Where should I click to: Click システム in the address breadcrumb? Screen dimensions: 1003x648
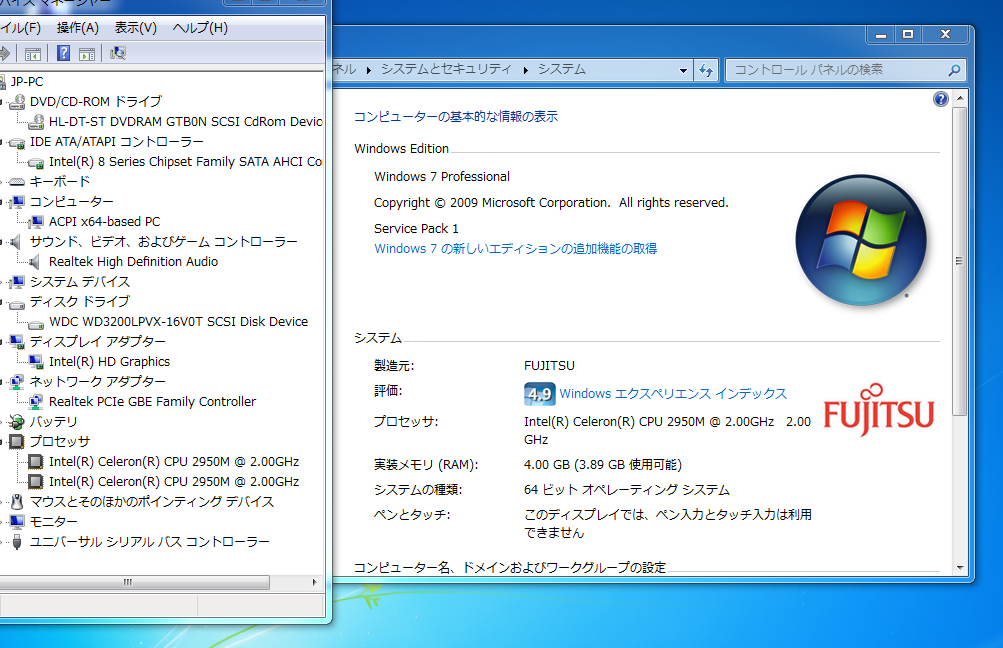click(562, 69)
